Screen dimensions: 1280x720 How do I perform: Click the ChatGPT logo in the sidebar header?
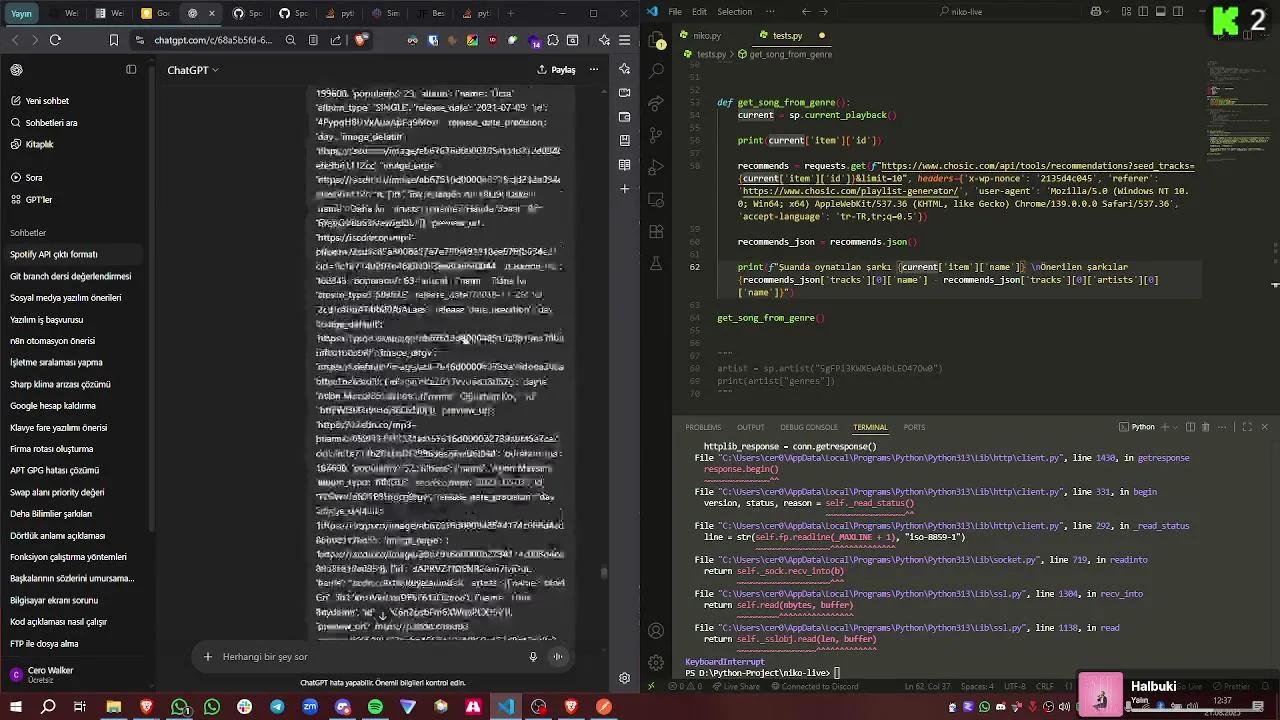[16, 70]
